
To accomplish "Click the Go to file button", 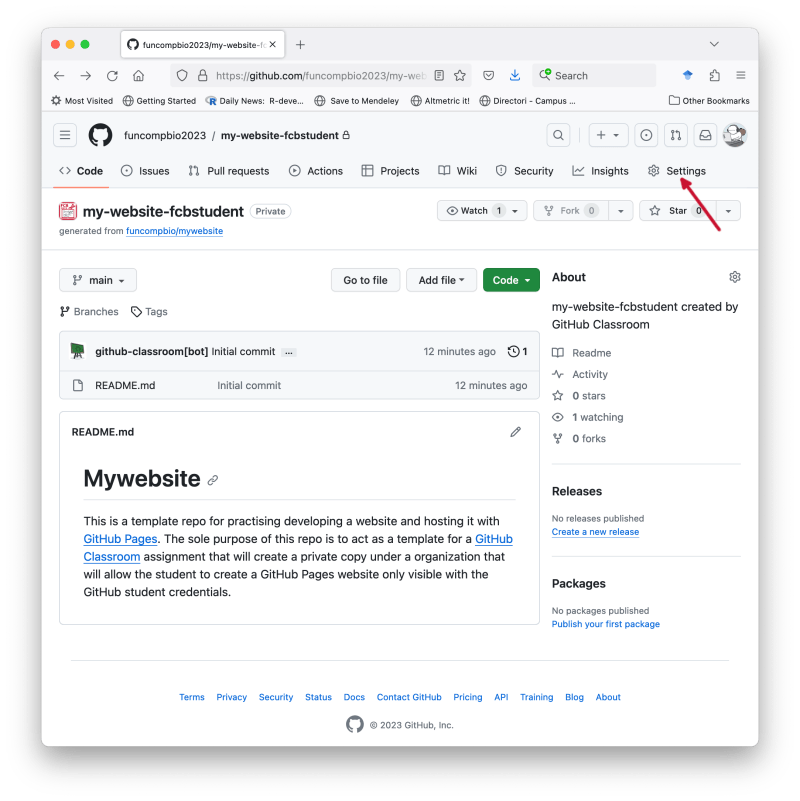I will coord(365,280).
